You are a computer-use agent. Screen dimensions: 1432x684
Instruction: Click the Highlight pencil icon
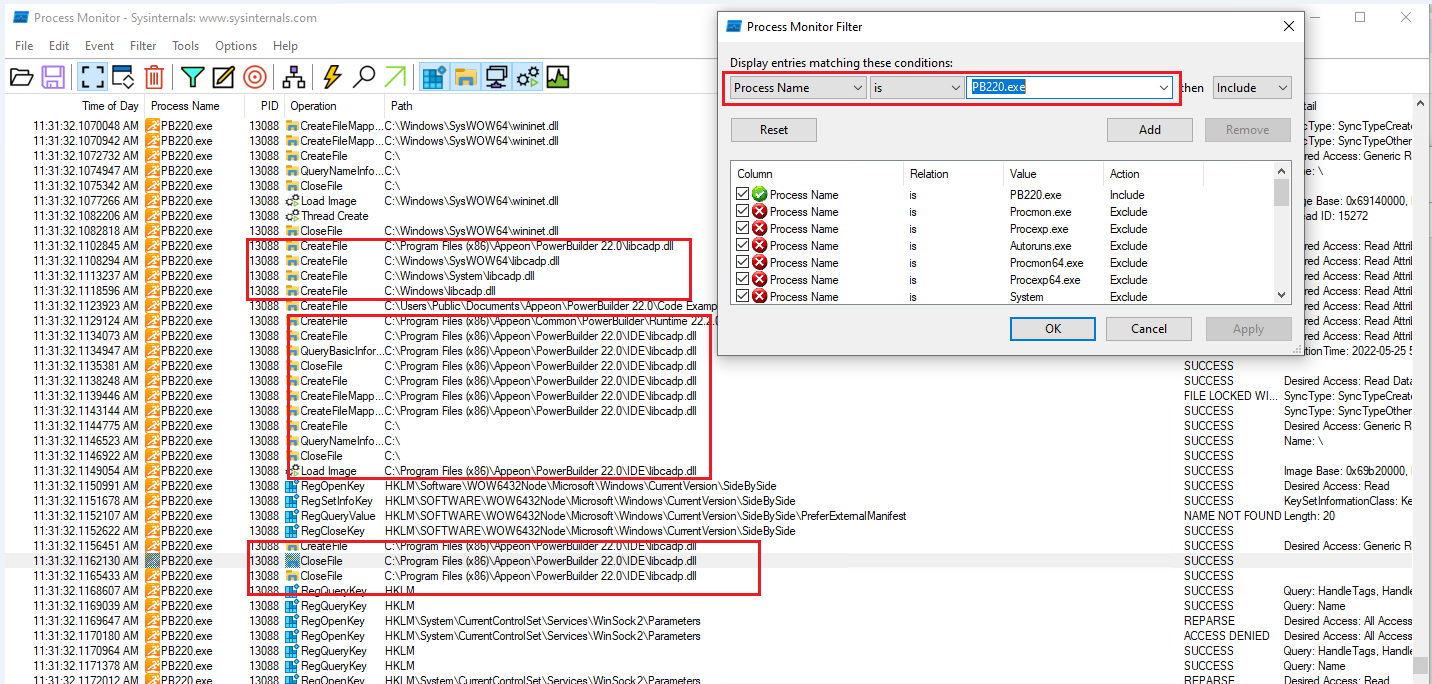223,76
